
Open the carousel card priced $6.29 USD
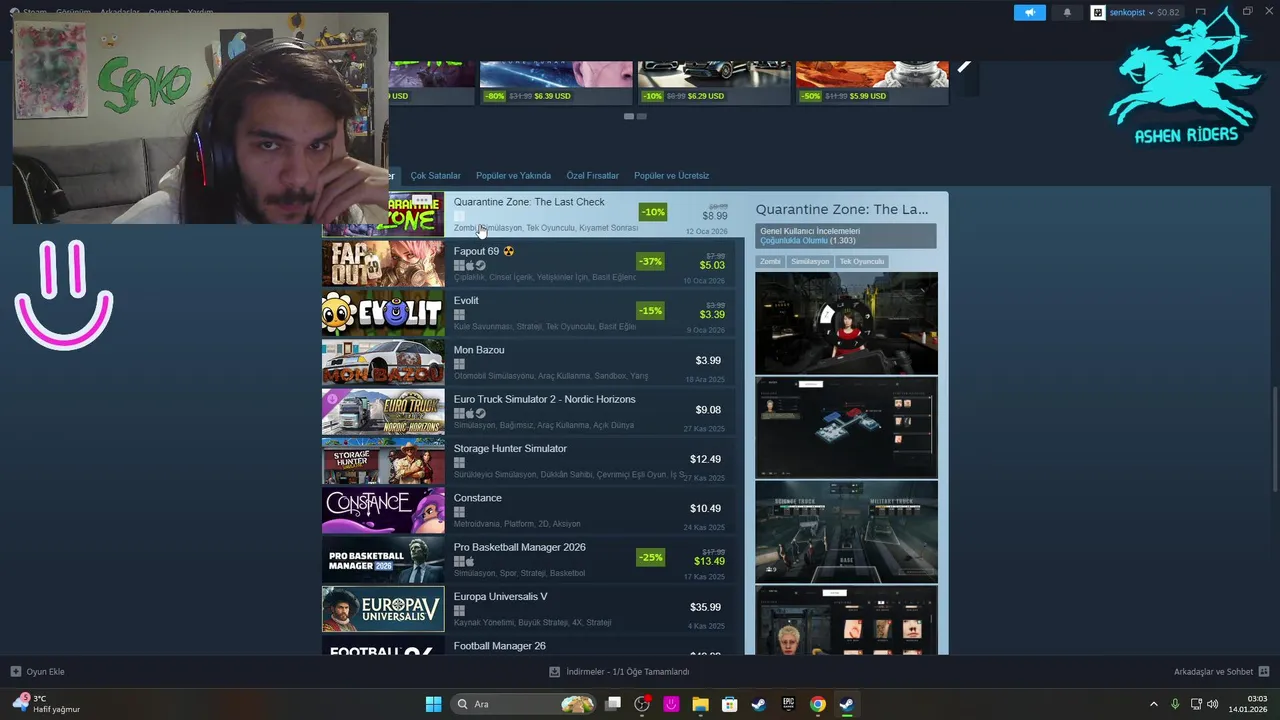point(714,82)
